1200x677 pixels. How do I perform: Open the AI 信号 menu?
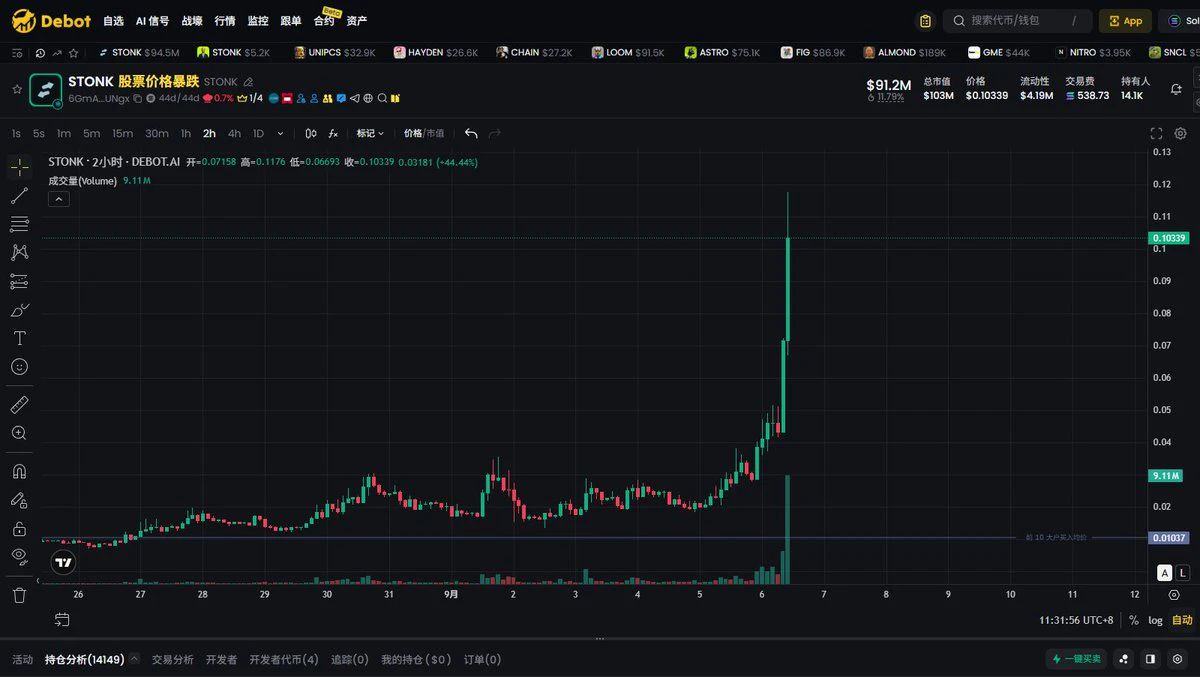pyautogui.click(x=152, y=21)
